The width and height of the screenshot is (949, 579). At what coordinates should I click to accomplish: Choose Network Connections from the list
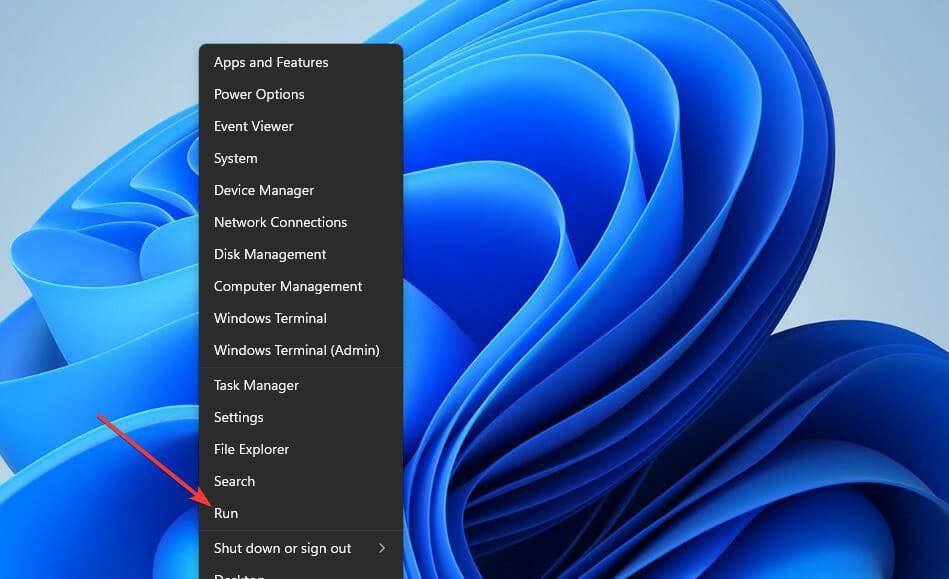point(280,222)
